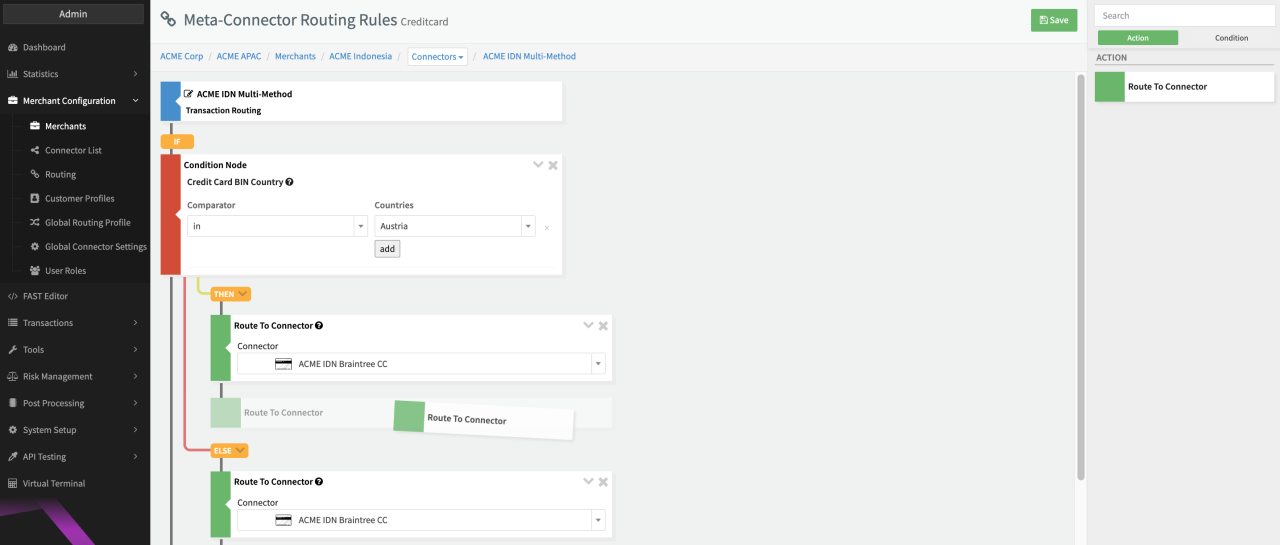1280x545 pixels.
Task: Click the green Save button
Action: pos(1054,20)
